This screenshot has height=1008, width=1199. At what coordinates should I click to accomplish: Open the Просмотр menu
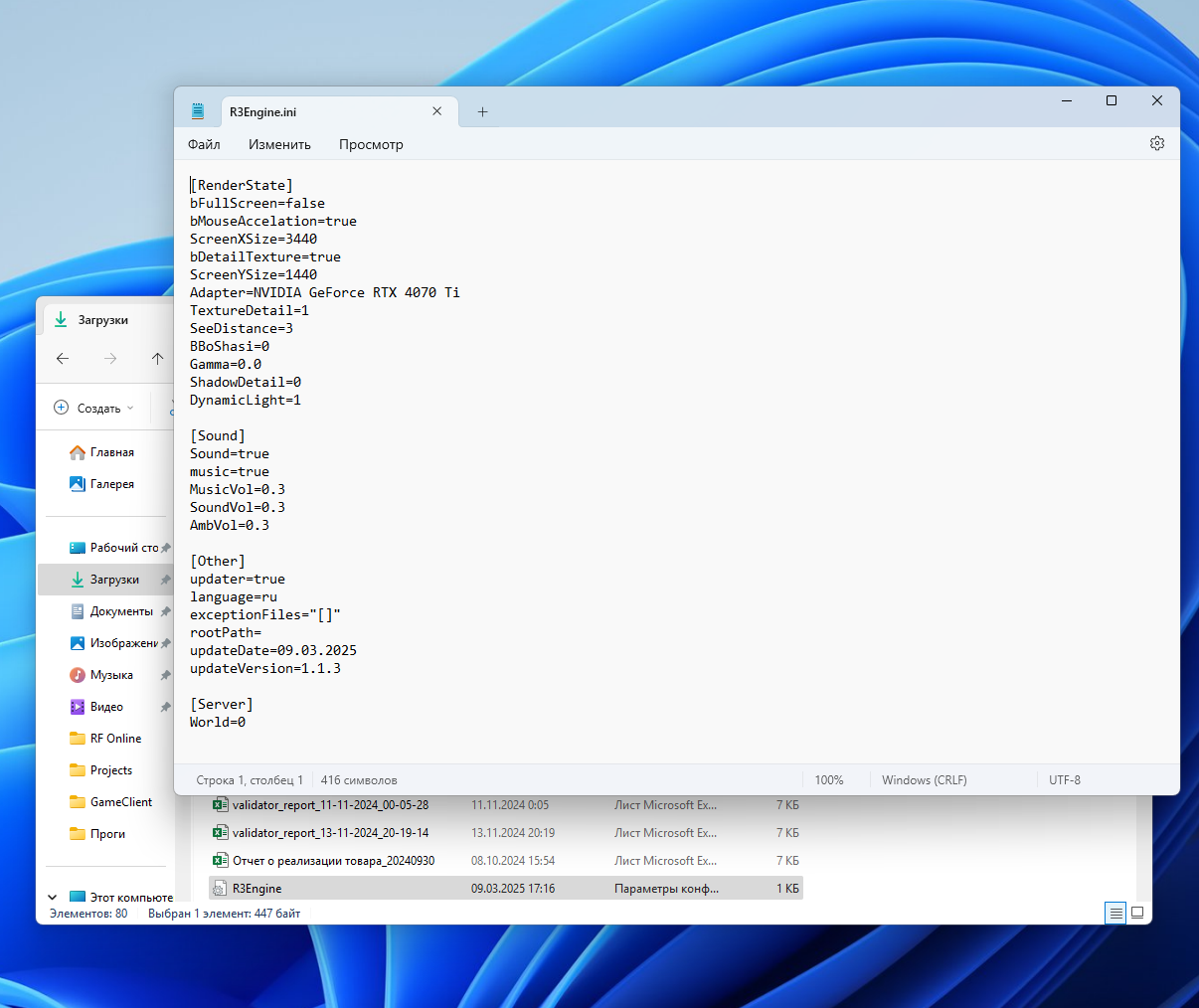[371, 144]
